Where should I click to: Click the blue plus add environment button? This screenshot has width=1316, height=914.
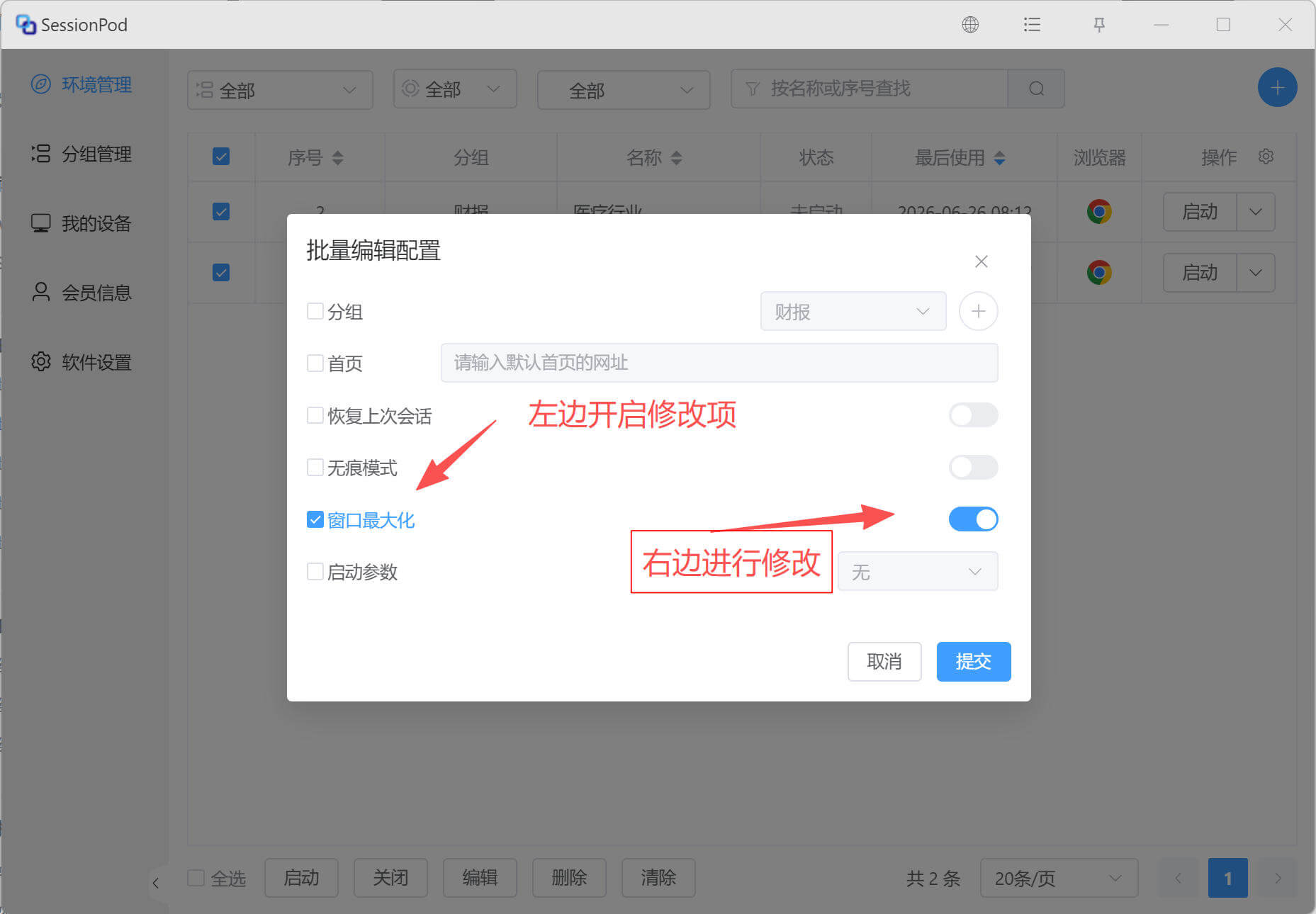(1277, 88)
